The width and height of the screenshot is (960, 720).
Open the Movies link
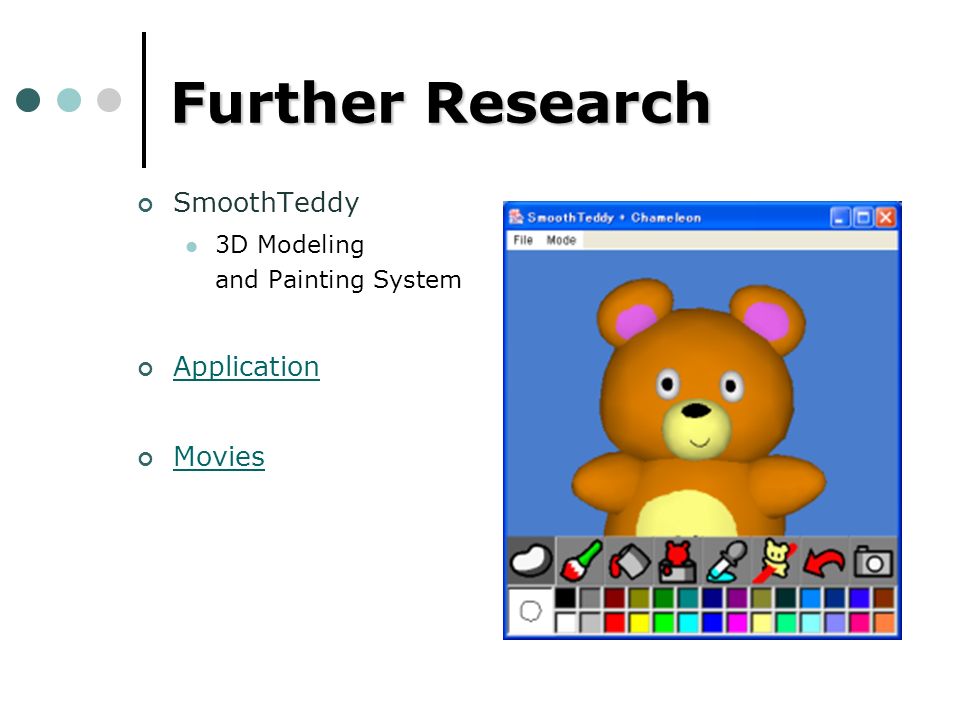(x=219, y=456)
